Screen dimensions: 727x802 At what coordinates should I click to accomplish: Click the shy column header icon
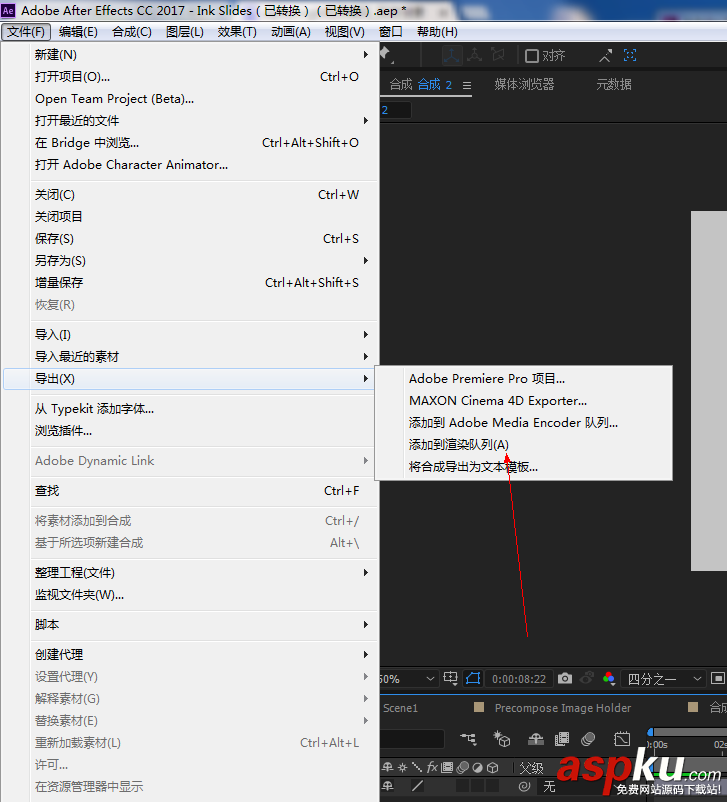click(388, 767)
